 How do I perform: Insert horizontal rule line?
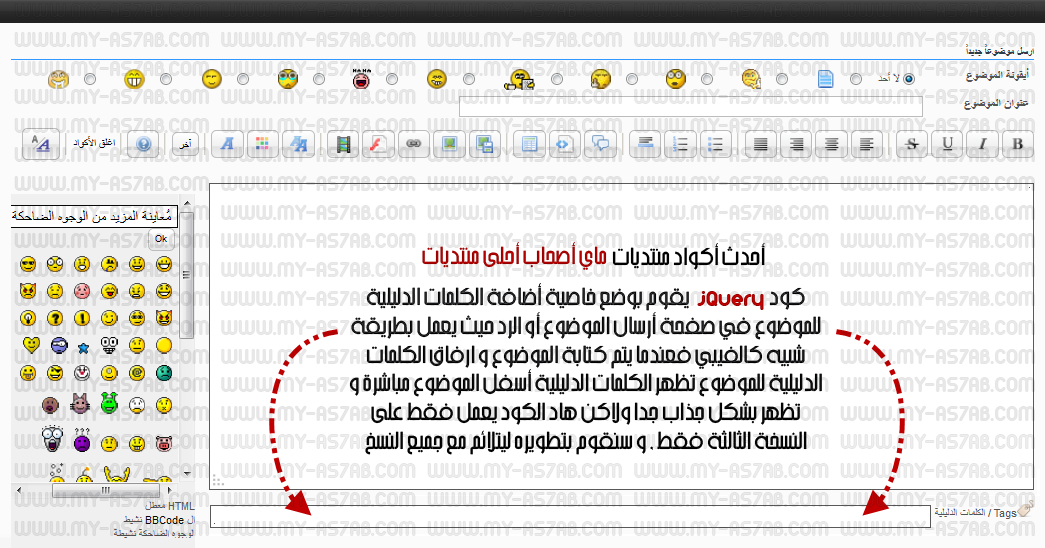point(645,144)
